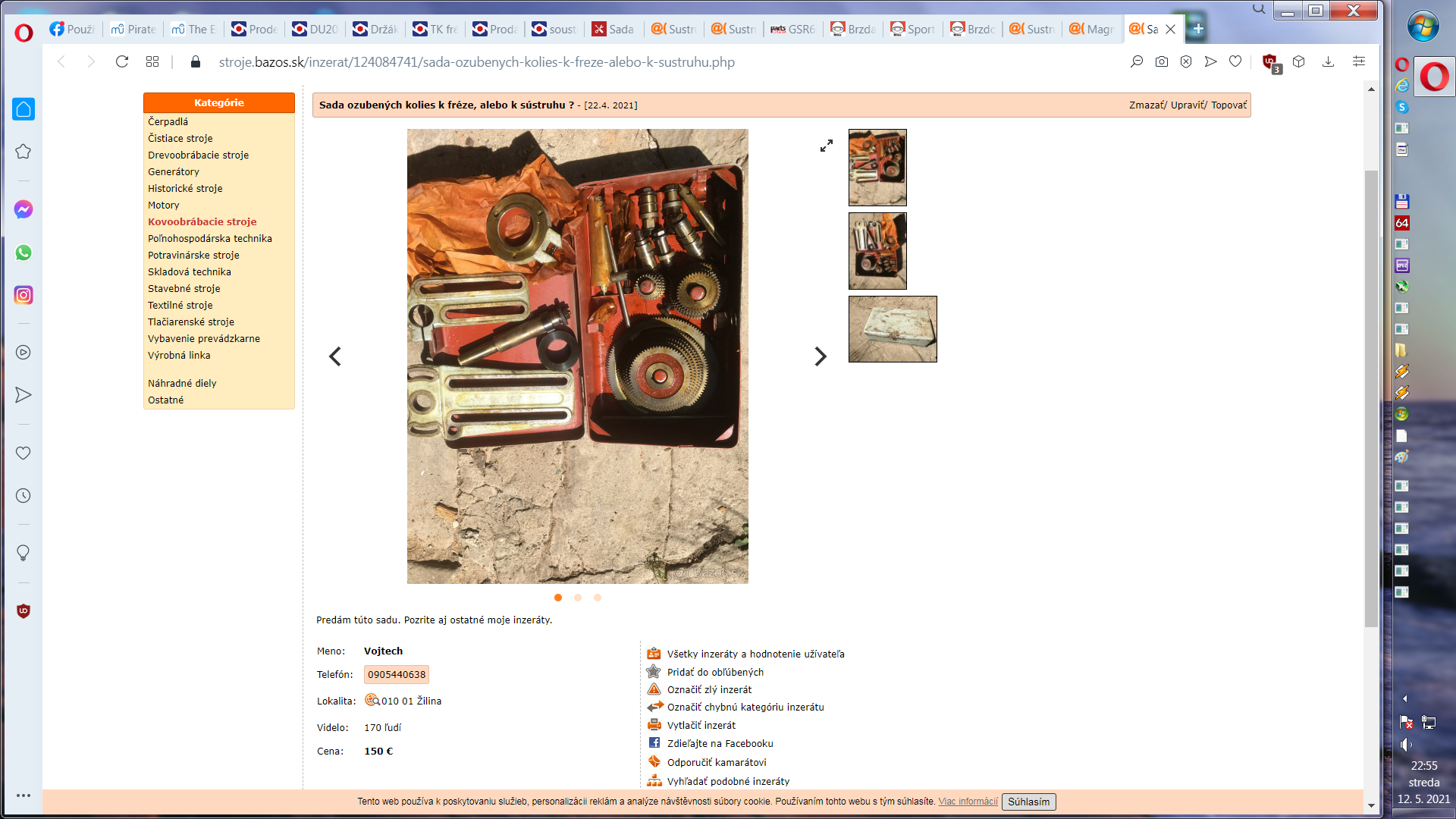Open the third thumbnail of closed box
This screenshot has height=819, width=1456.
click(893, 329)
